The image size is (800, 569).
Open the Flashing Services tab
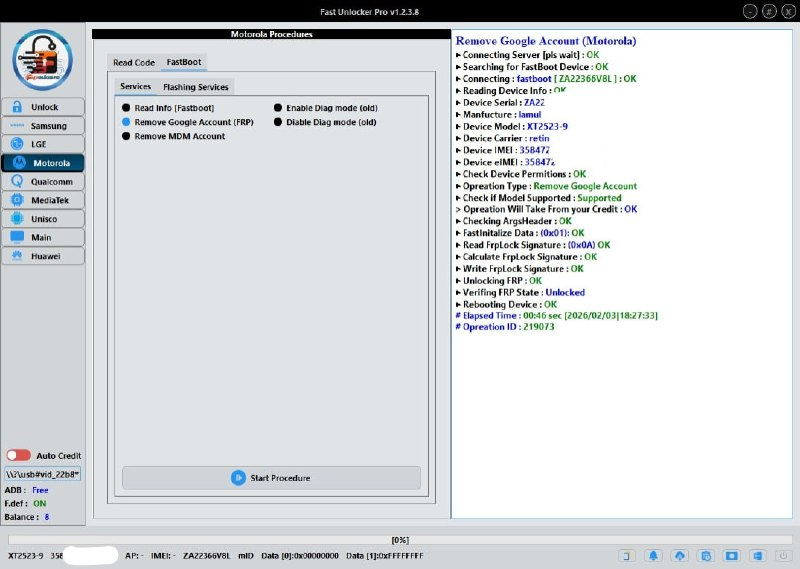(196, 87)
